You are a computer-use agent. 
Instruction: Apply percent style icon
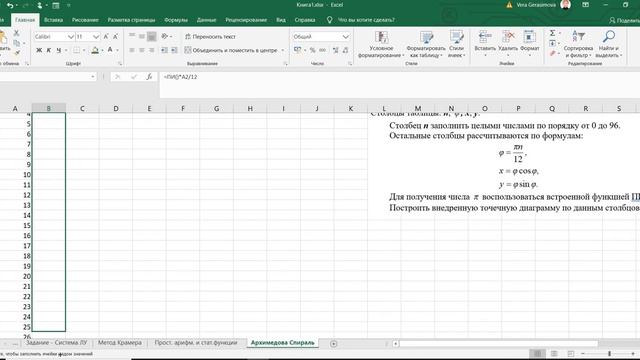point(313,50)
